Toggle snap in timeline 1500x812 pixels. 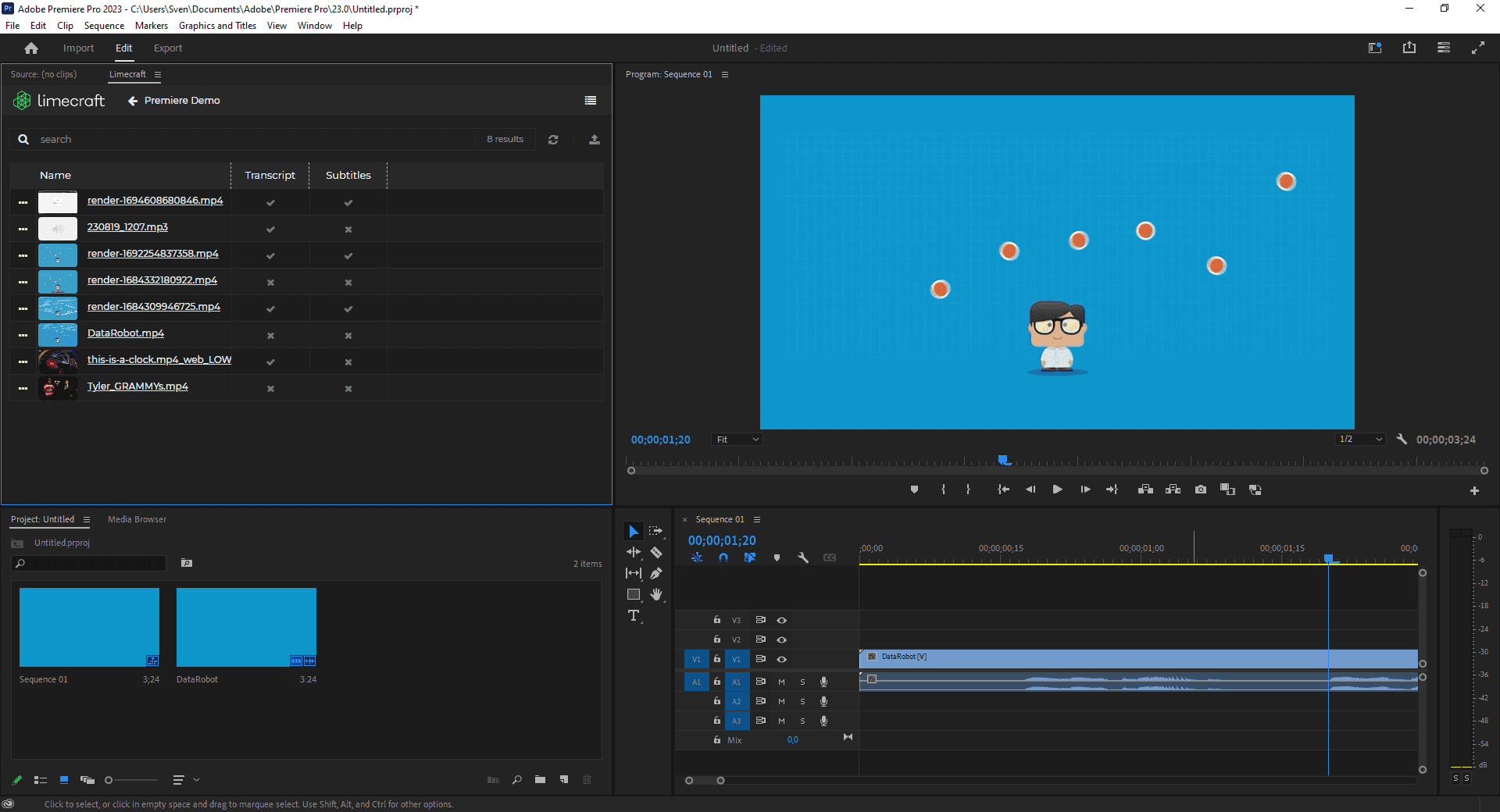(723, 557)
